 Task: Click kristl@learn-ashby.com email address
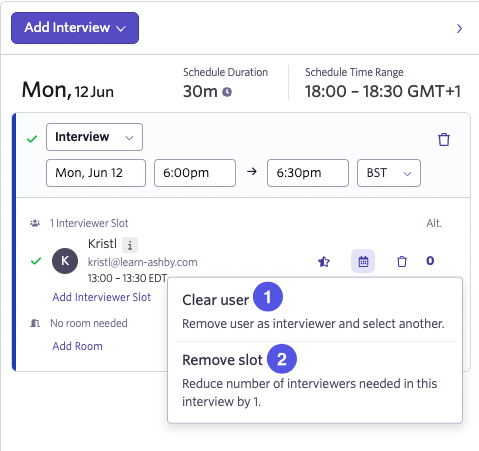click(142, 262)
